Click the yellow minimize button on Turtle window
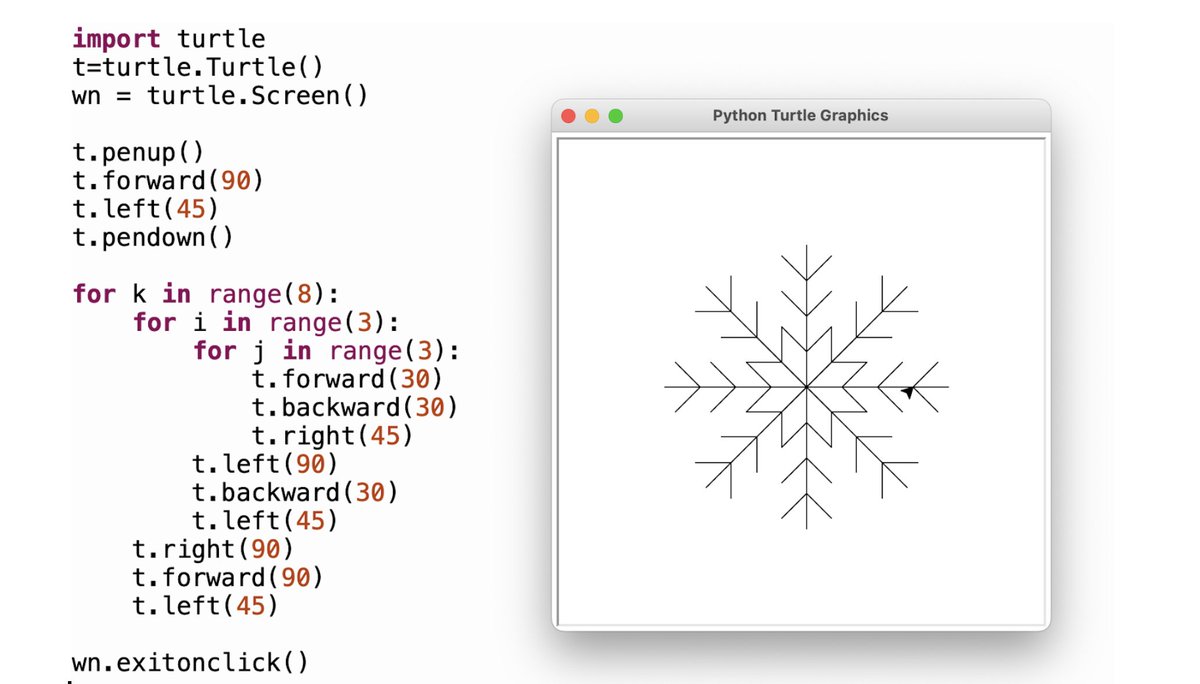Screen dimensions: 1200x684 point(592,115)
